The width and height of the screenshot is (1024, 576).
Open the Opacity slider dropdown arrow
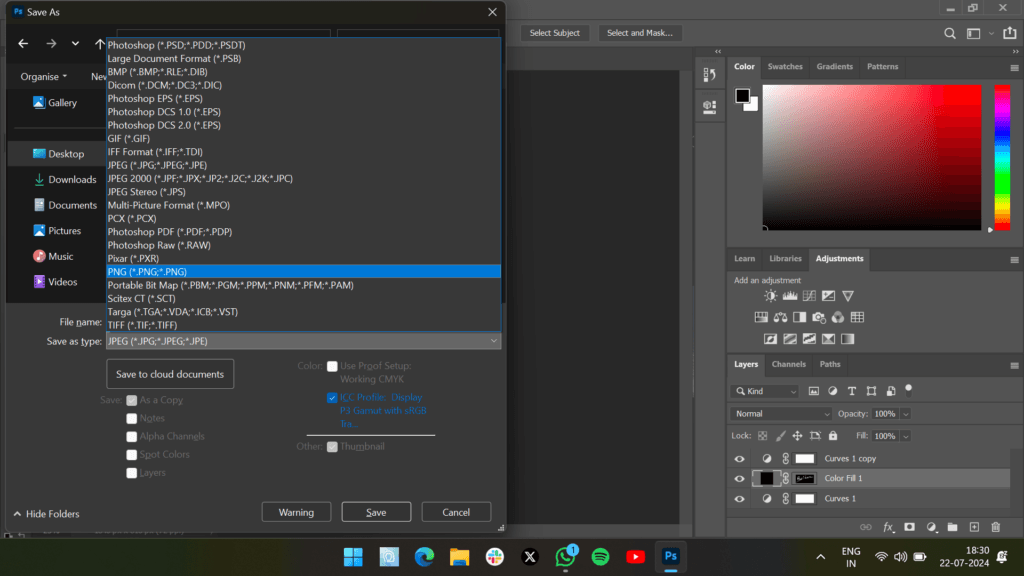point(905,414)
